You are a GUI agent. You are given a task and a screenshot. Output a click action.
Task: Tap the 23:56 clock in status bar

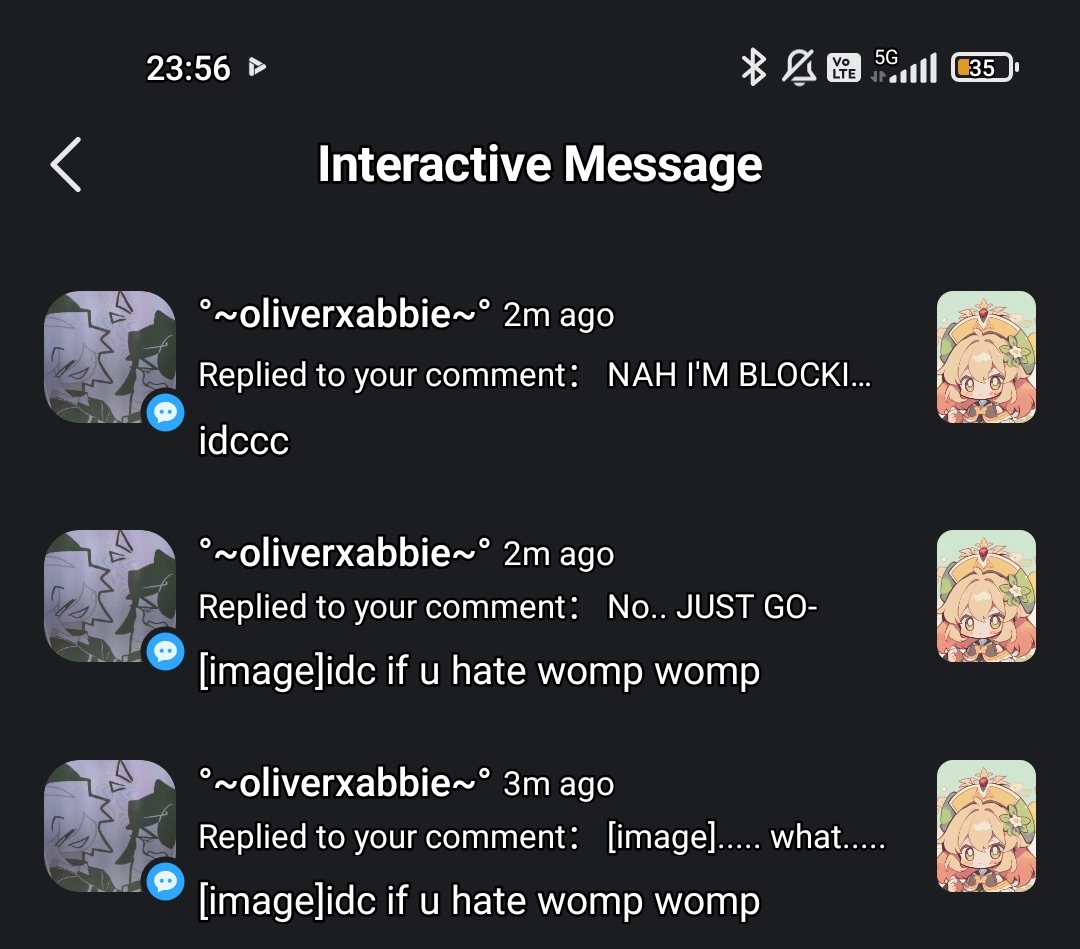click(188, 68)
